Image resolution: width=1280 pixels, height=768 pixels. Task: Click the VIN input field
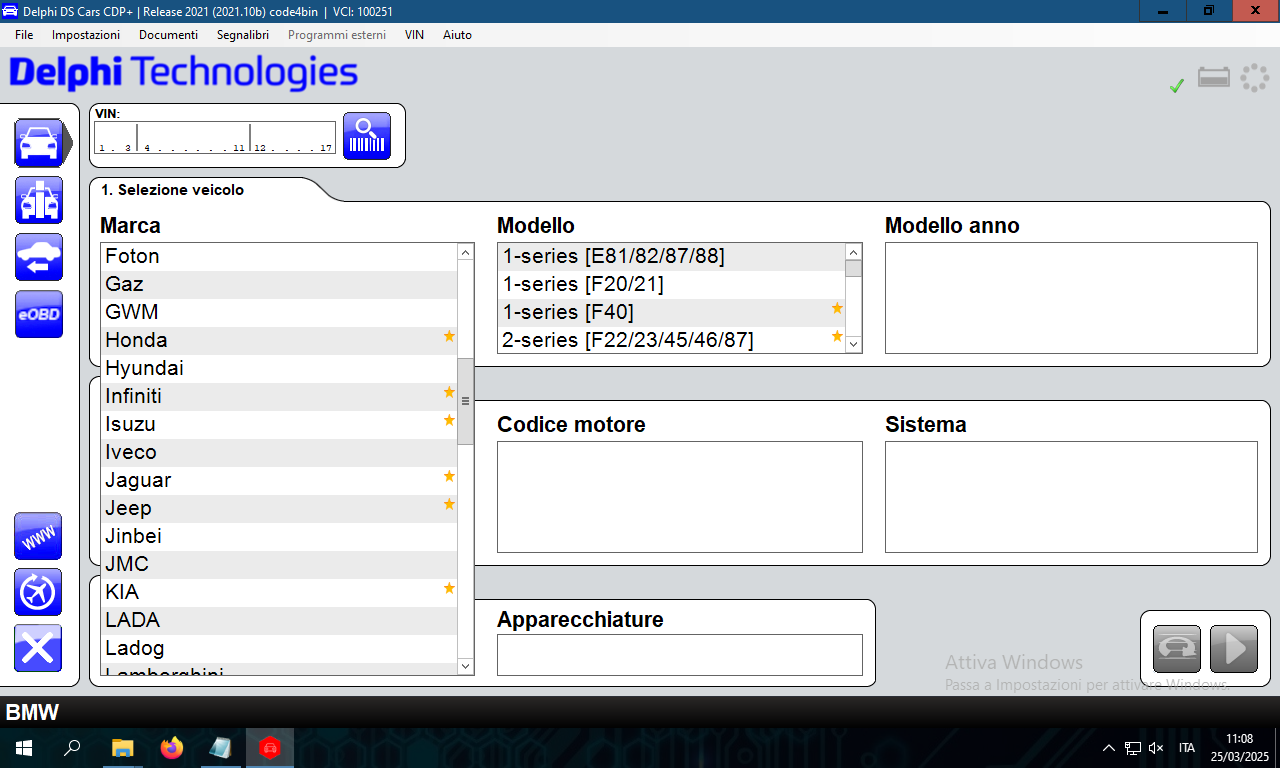click(x=215, y=138)
